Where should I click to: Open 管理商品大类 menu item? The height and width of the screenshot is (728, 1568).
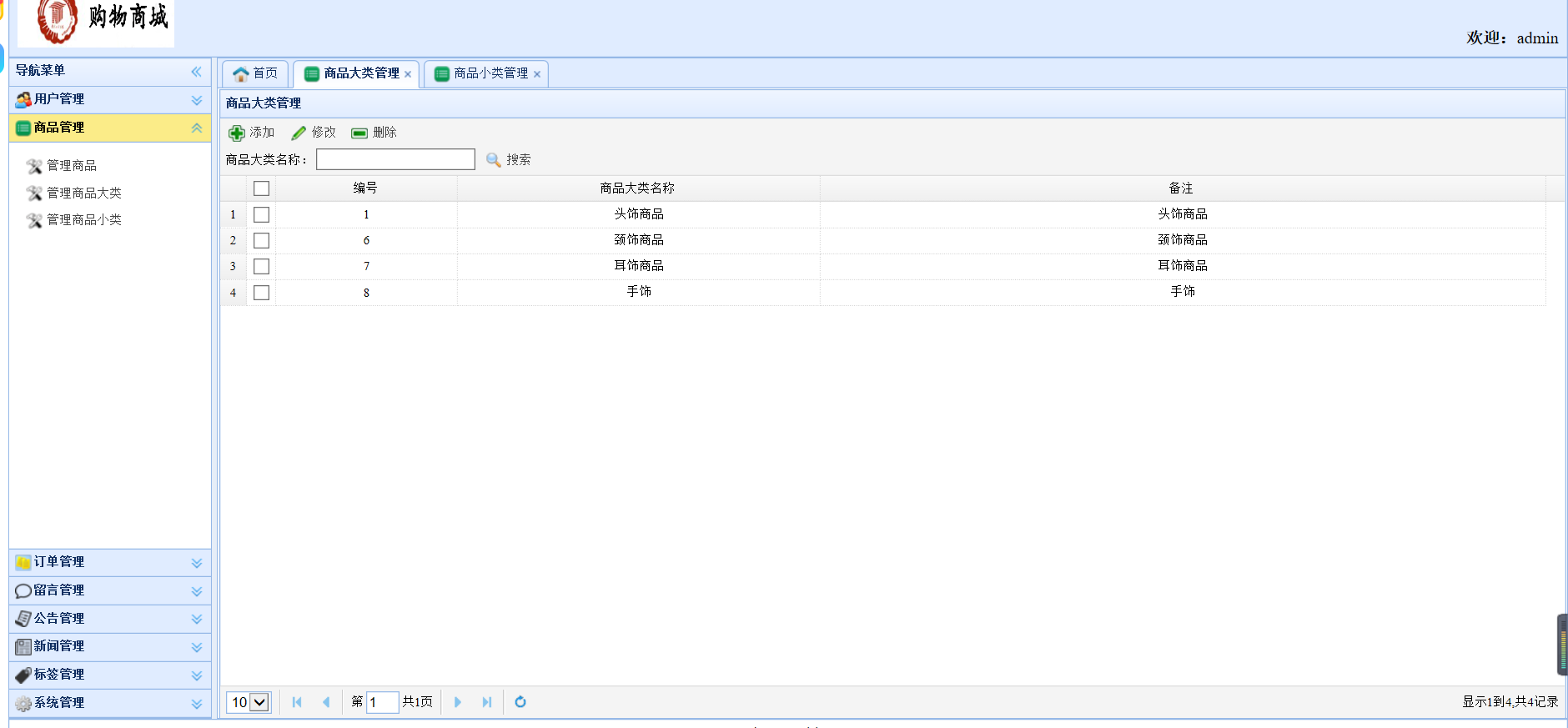(84, 193)
